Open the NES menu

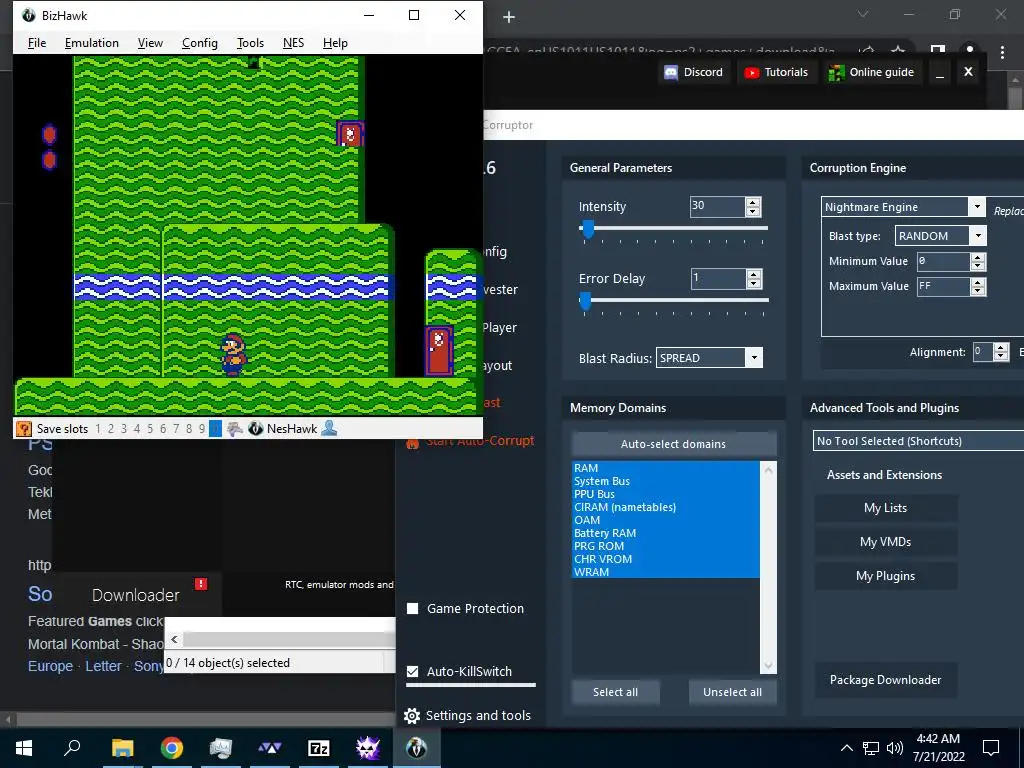293,43
